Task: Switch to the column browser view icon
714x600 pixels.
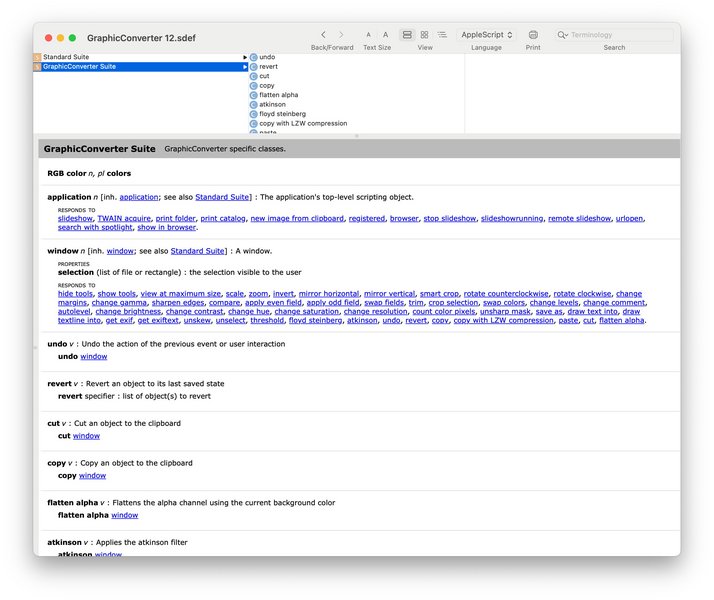Action: (x=407, y=35)
